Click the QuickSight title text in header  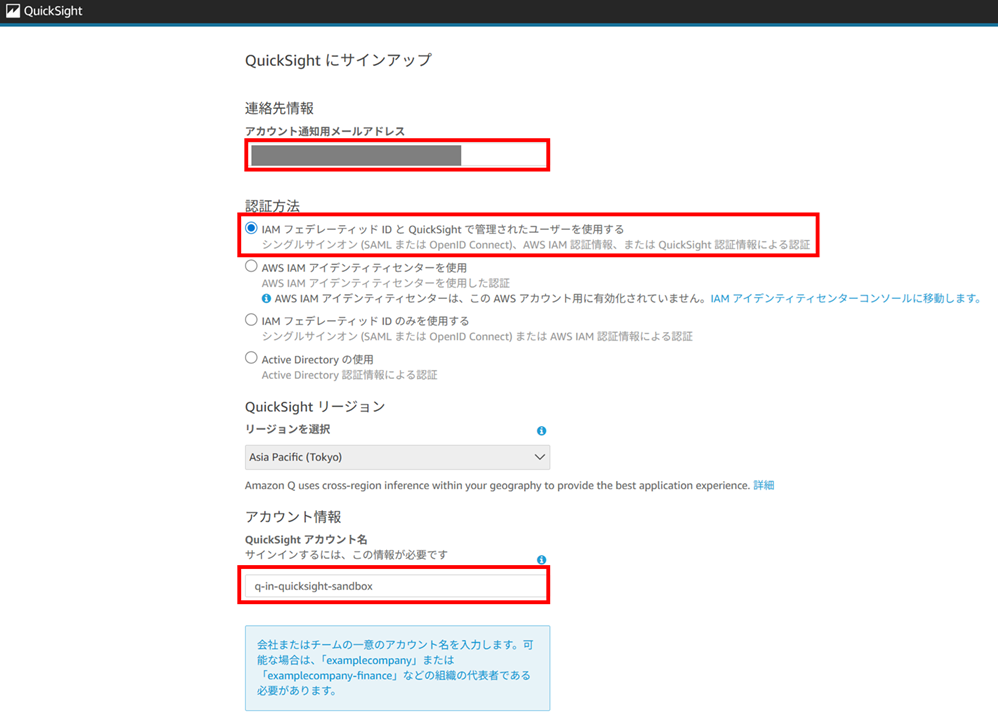(53, 11)
